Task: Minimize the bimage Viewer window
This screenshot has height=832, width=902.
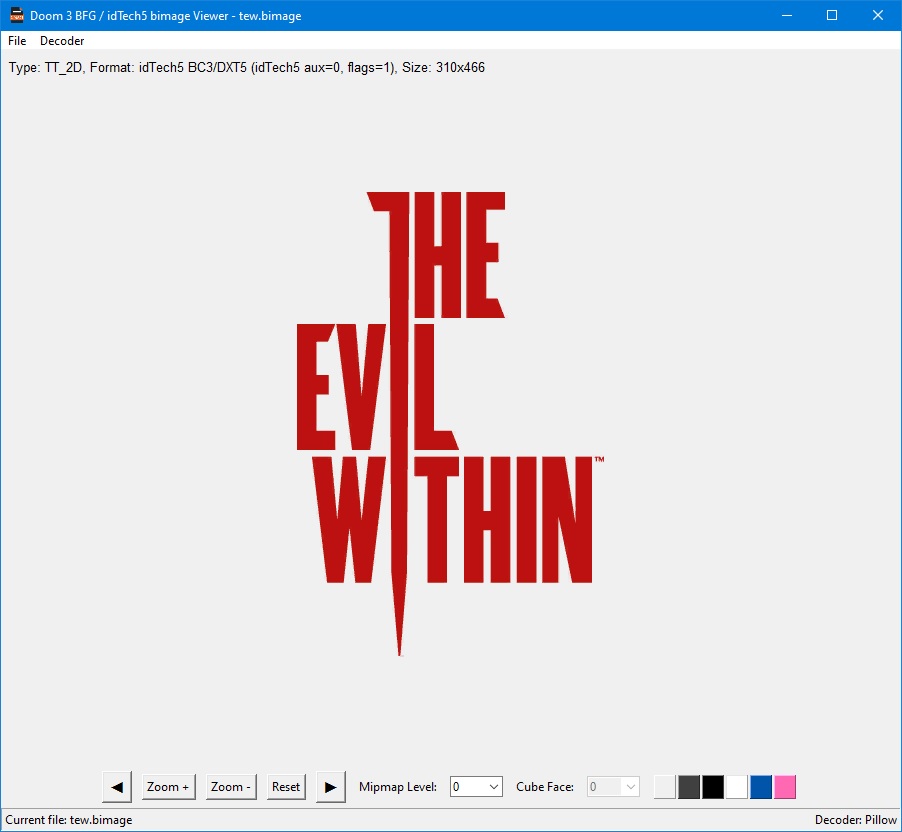Action: [x=787, y=16]
